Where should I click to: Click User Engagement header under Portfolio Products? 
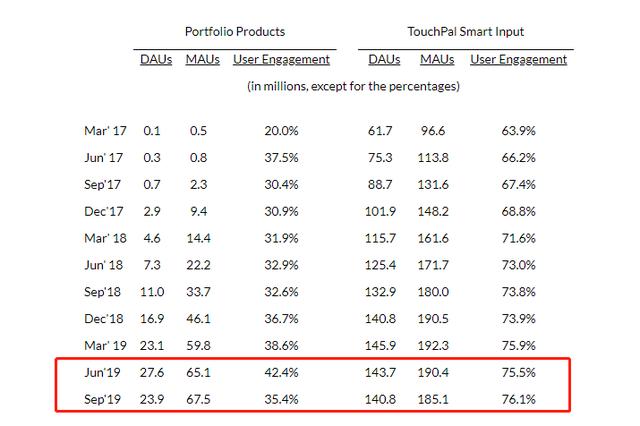pos(281,60)
